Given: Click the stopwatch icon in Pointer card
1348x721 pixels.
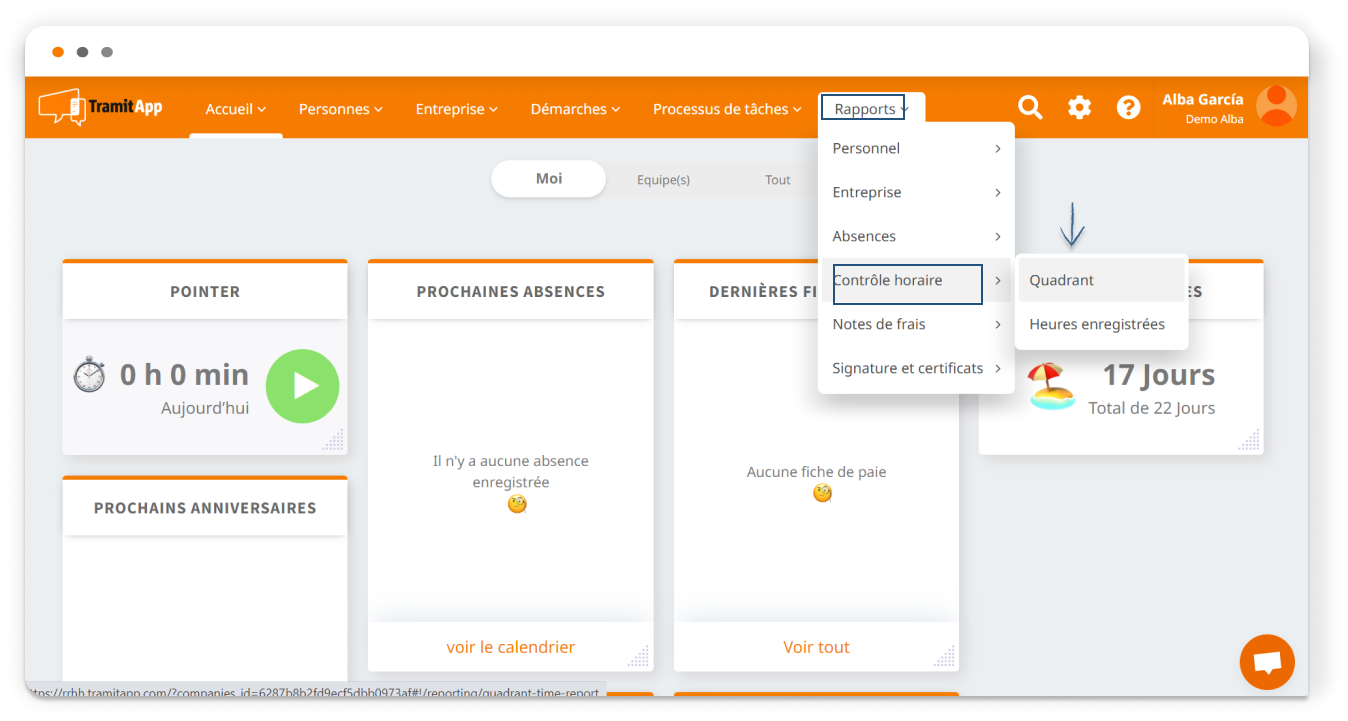Looking at the screenshot, I should pos(89,375).
